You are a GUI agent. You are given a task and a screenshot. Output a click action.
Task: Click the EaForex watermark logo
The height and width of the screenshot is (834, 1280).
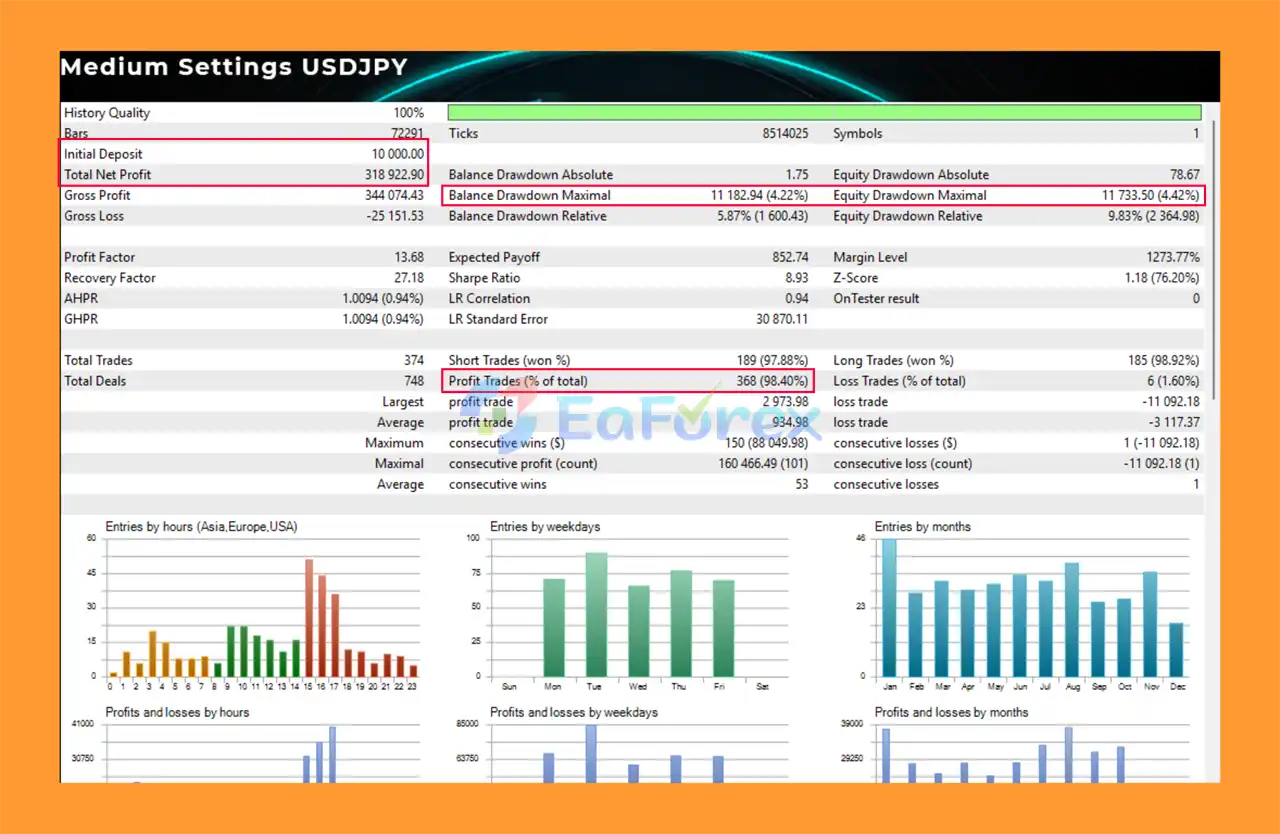coord(640,412)
